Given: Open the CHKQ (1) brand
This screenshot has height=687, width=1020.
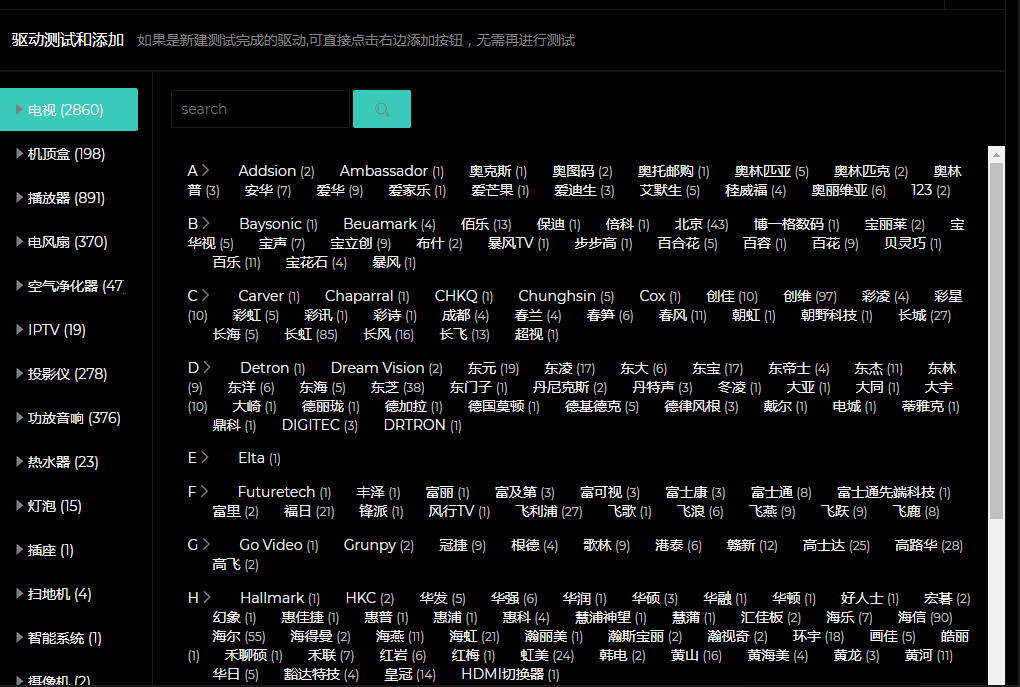Looking at the screenshot, I should (464, 296).
